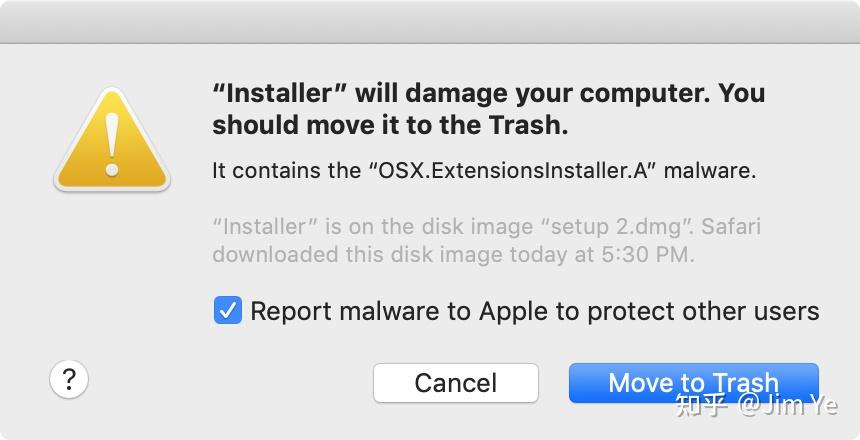Open help with the question mark button
The image size is (860, 440).
tap(69, 379)
